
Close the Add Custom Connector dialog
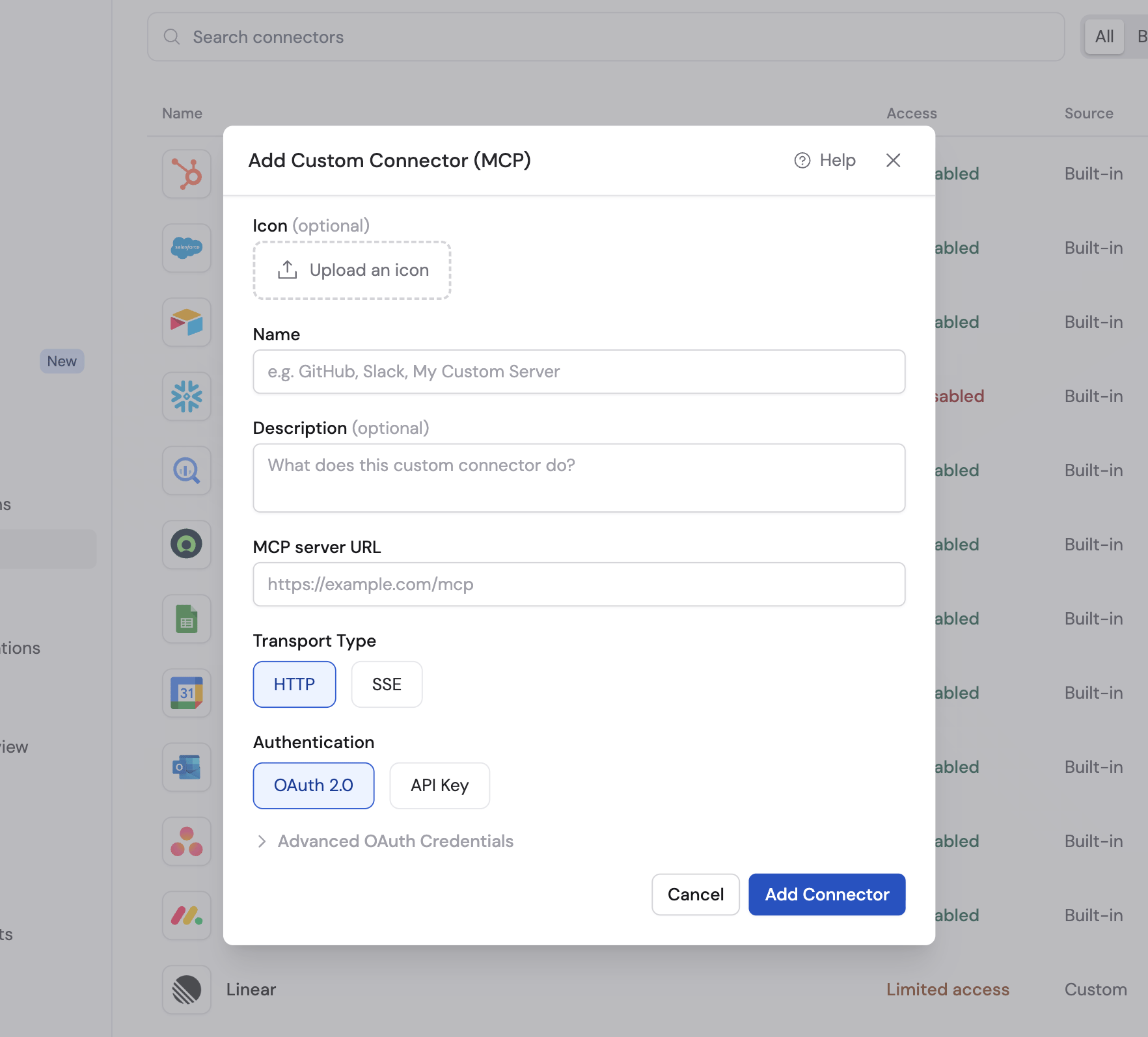pyautogui.click(x=893, y=160)
